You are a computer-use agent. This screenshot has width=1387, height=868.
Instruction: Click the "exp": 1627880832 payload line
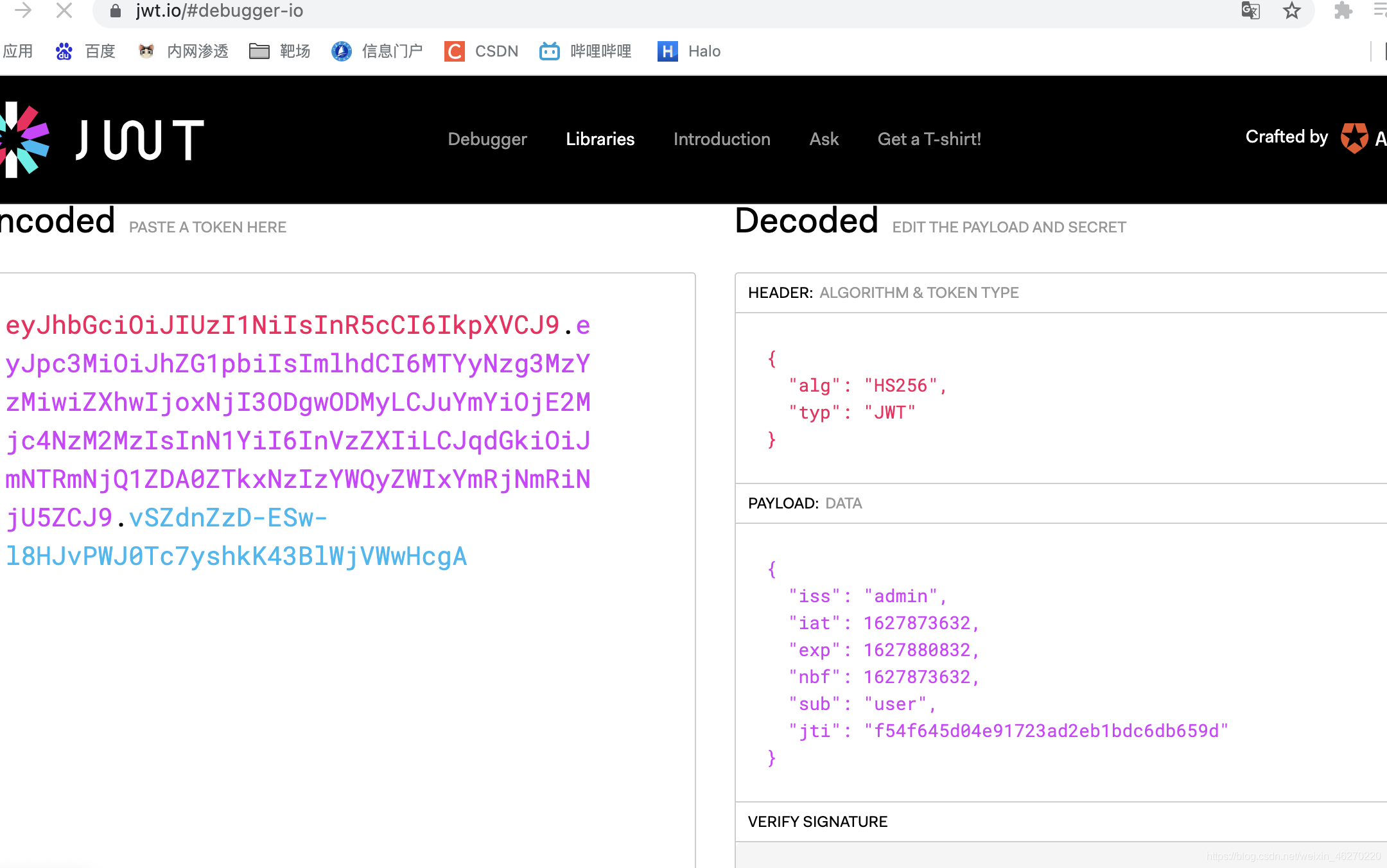click(884, 650)
